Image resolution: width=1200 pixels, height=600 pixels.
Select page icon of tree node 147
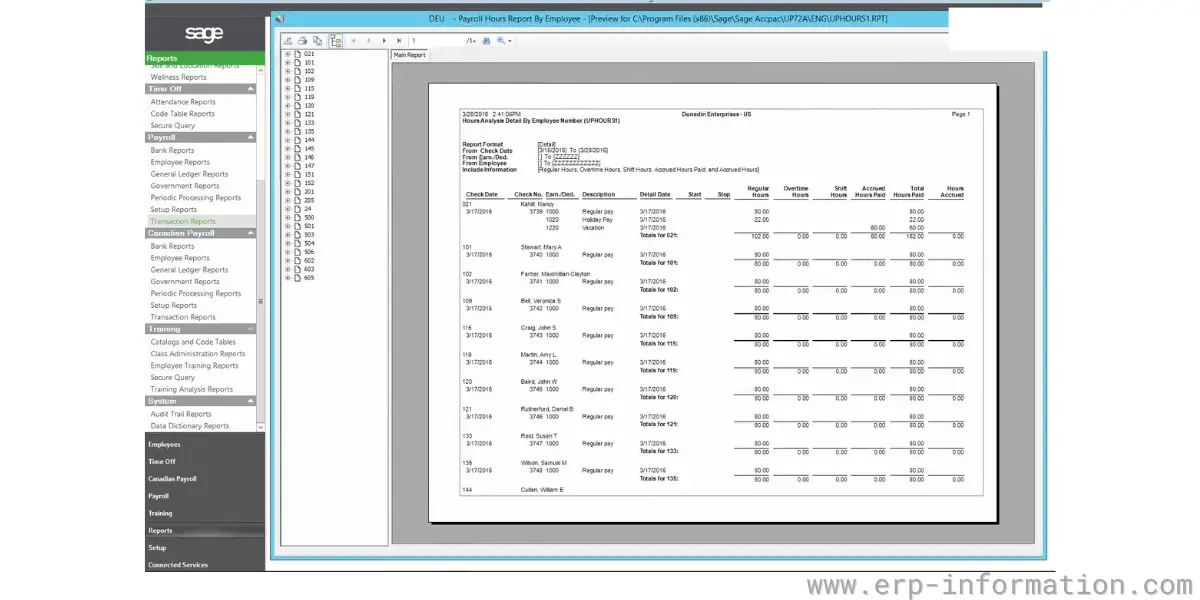[297, 166]
